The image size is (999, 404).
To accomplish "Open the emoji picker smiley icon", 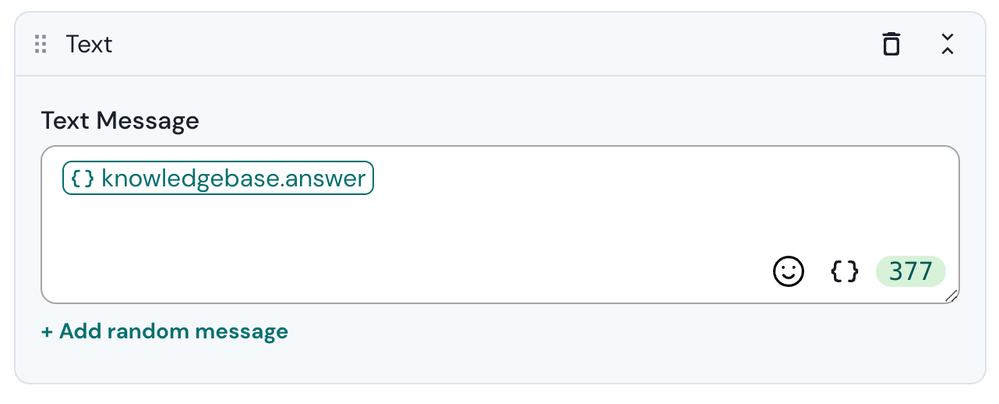I will coord(788,271).
